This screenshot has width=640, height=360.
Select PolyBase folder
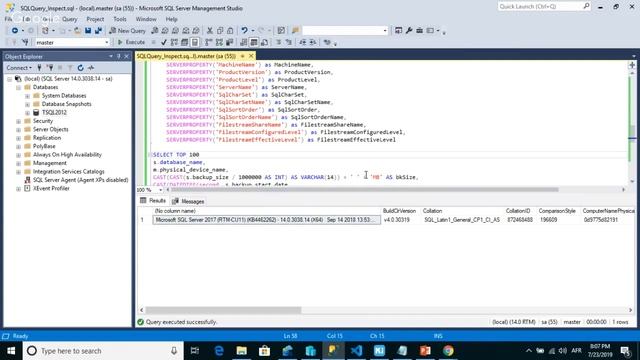[44, 146]
